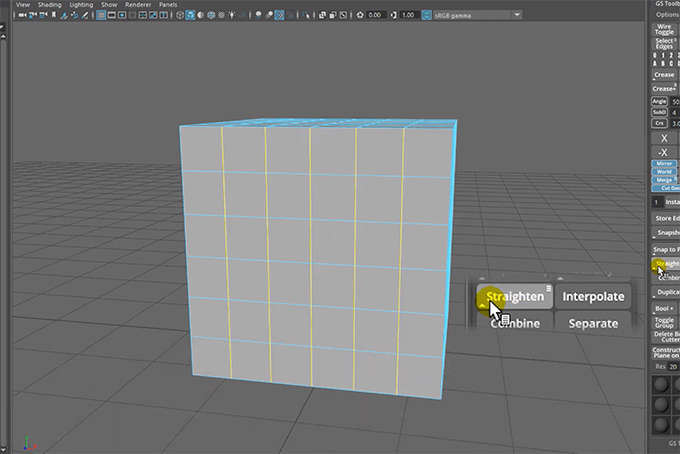Screen dimensions: 680x454
Task: Click the Toggle Group button
Action: [x=664, y=322]
